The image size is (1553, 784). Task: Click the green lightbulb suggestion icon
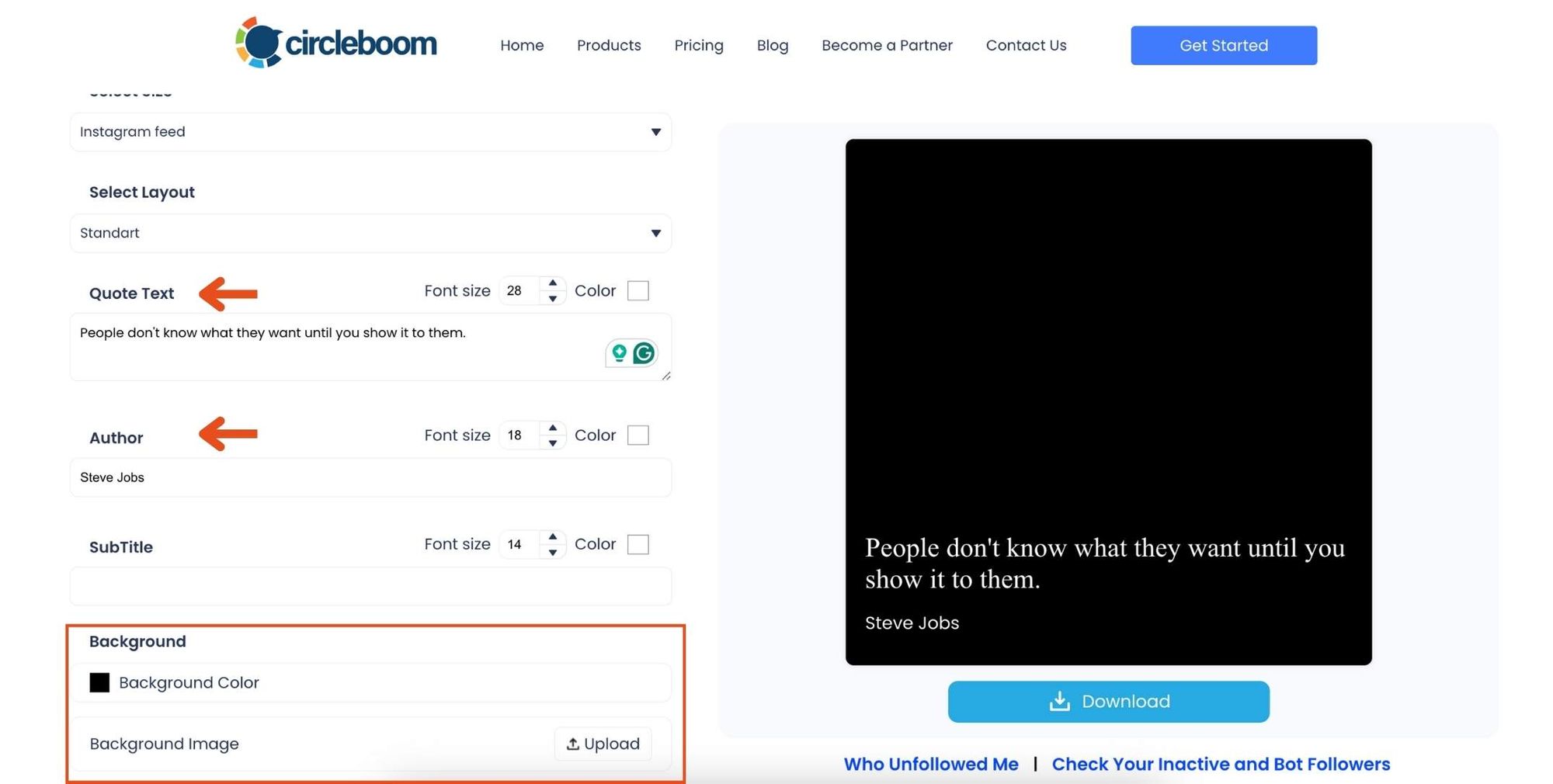(619, 353)
